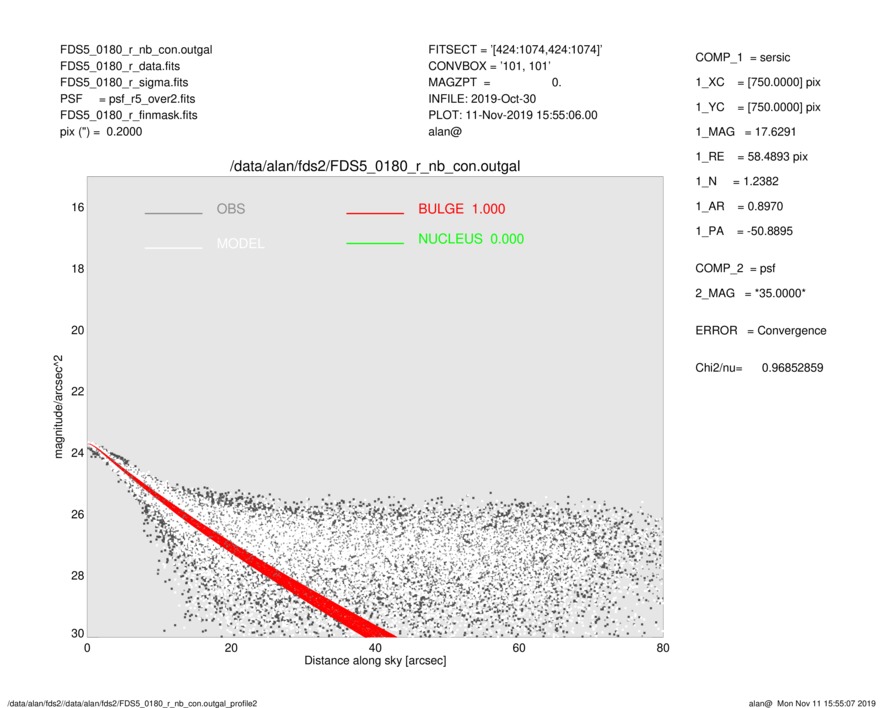Select the "26" tick label on the magnitude axis
The width and height of the screenshot is (885, 708).
[78, 514]
